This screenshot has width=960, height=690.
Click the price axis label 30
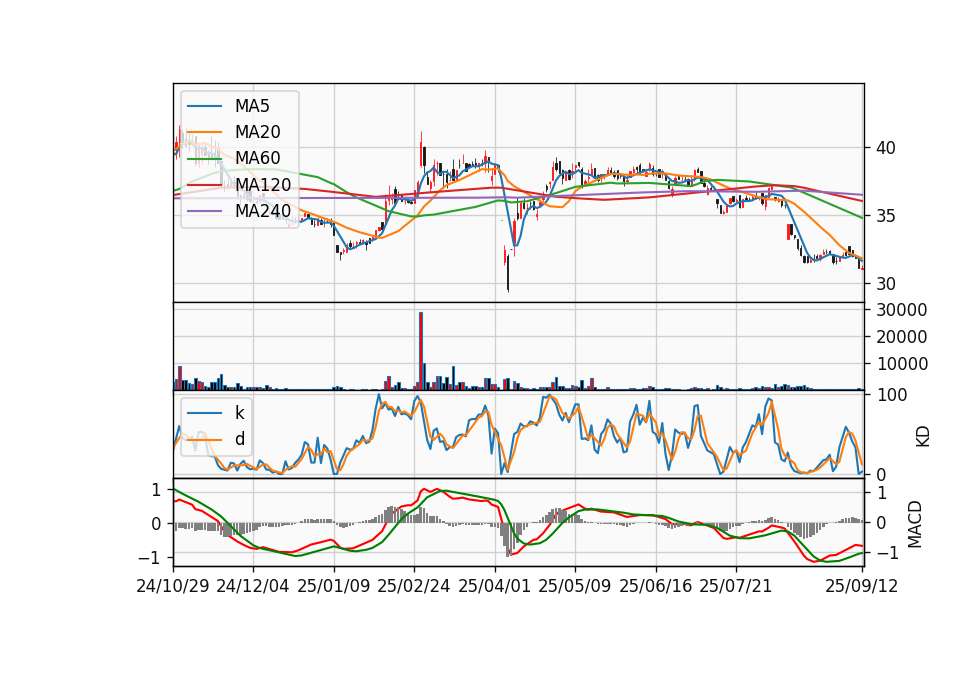coord(886,284)
